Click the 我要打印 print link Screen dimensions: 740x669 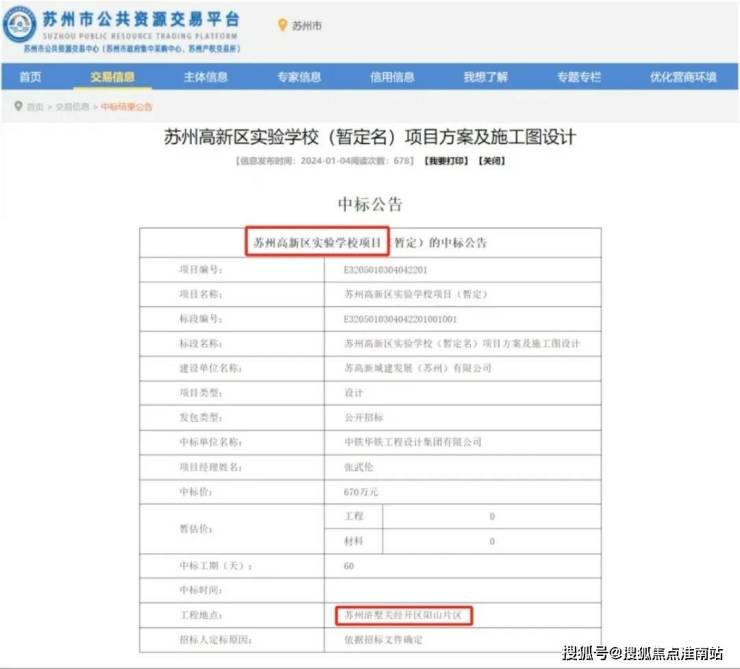coord(445,161)
